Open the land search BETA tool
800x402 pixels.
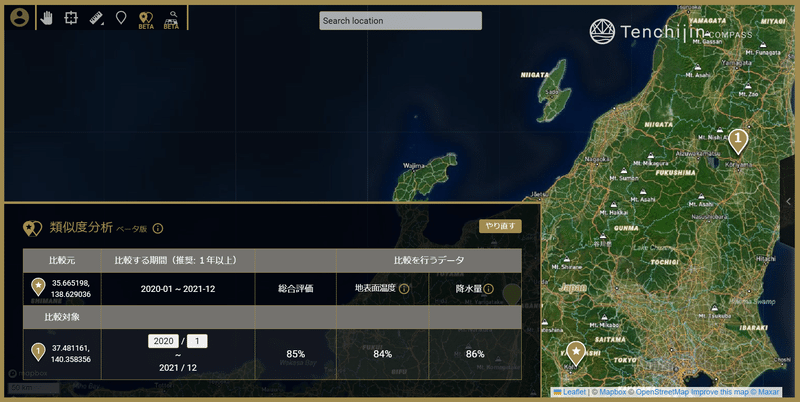tap(171, 20)
